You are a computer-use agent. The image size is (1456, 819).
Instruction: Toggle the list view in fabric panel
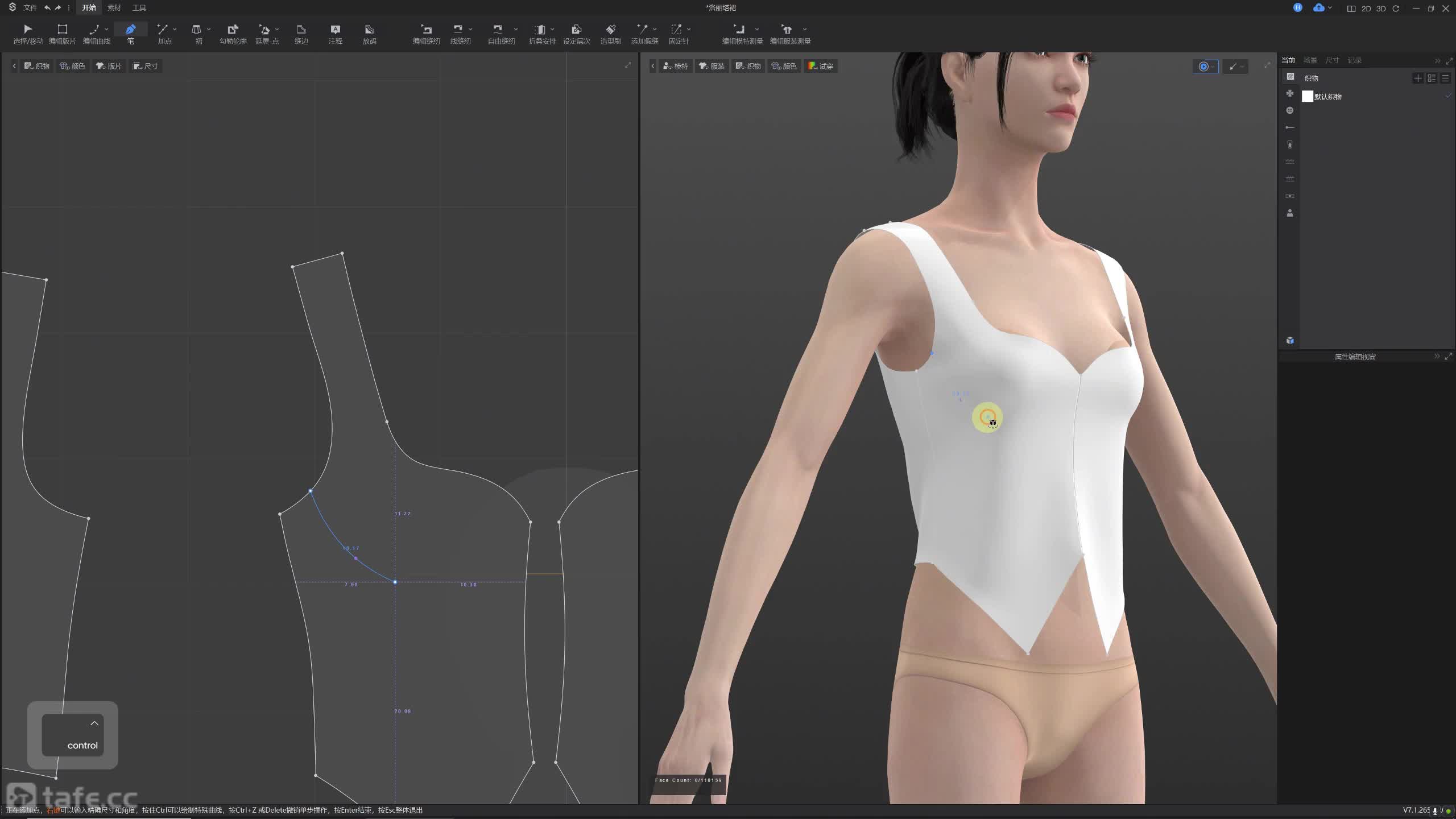click(1445, 78)
